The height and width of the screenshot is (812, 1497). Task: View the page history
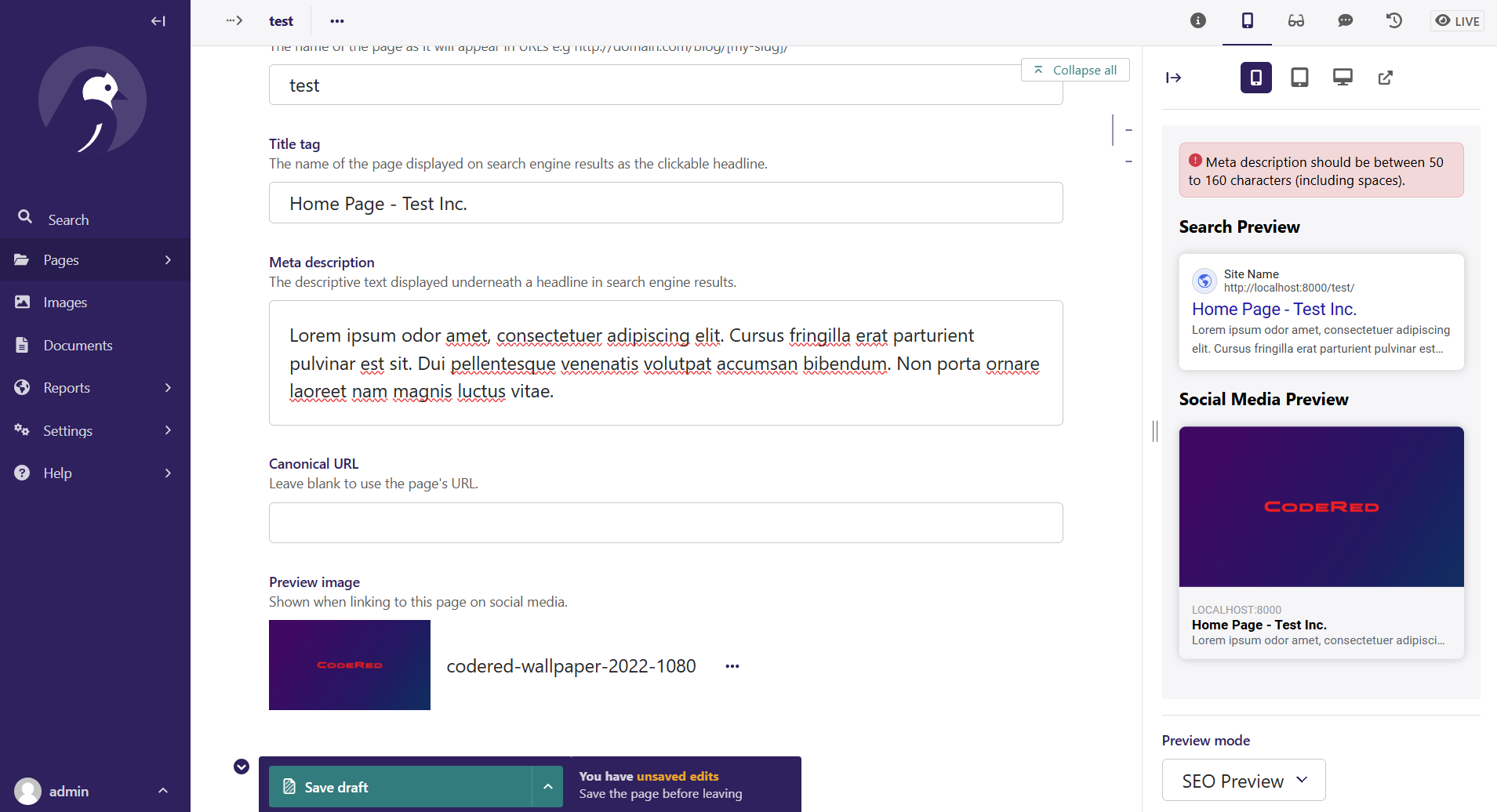(1395, 21)
